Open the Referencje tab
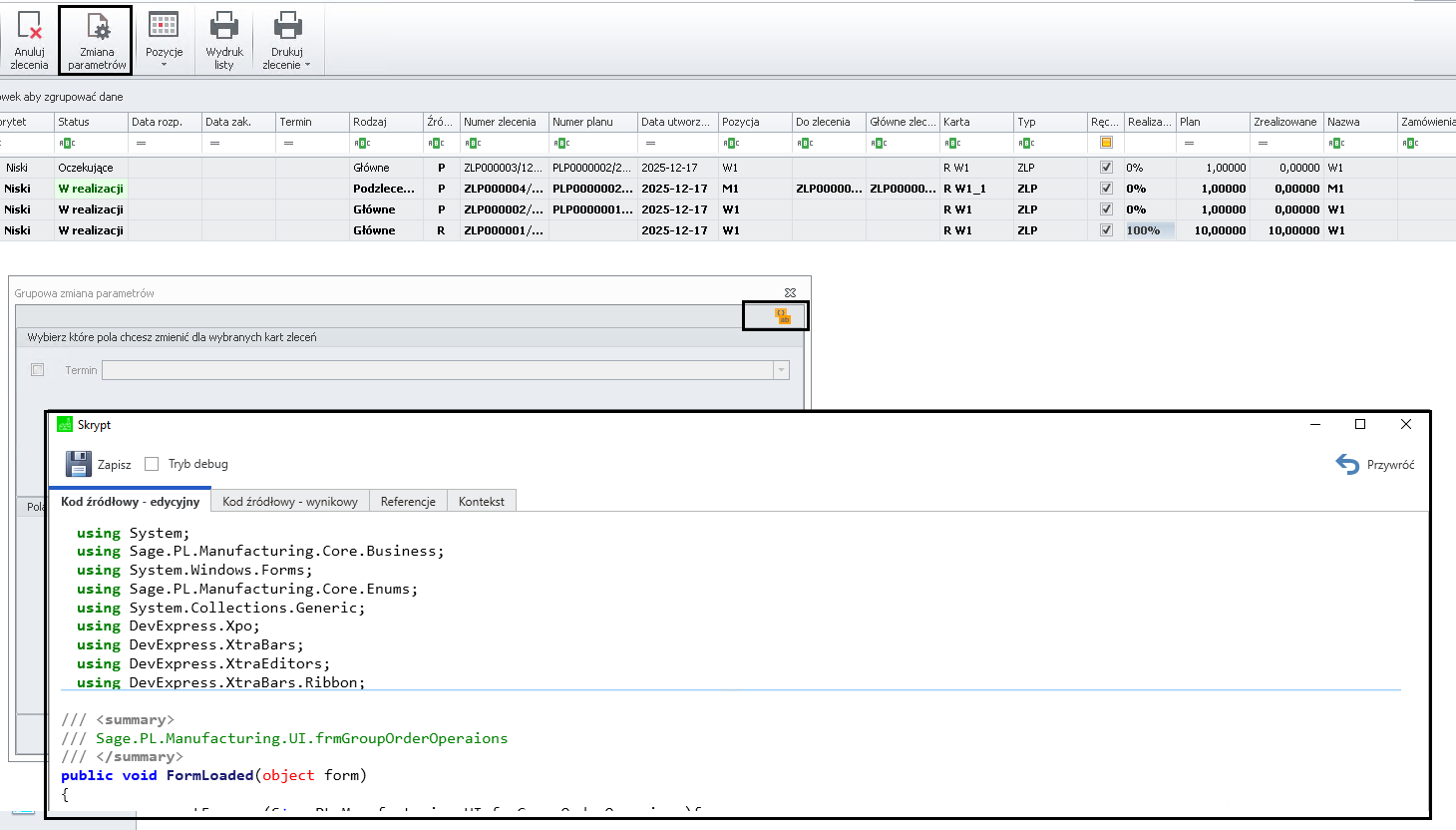This screenshot has height=830, width=1456. coord(408,502)
